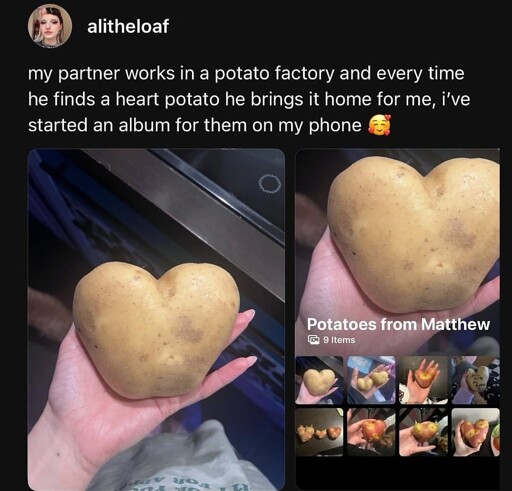Click the smiling hearts emoji in post

pyautogui.click(x=379, y=125)
